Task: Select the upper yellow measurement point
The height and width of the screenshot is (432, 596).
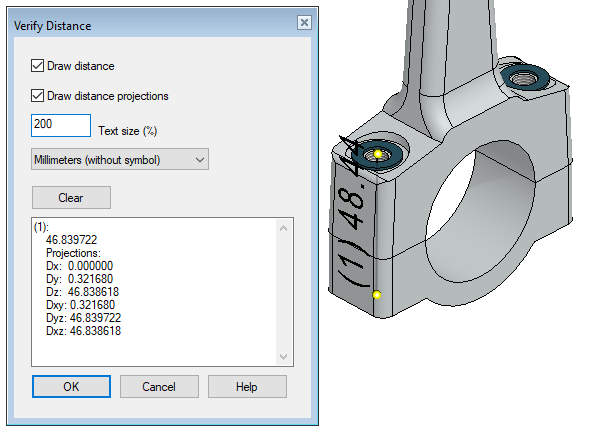Action: click(x=378, y=154)
